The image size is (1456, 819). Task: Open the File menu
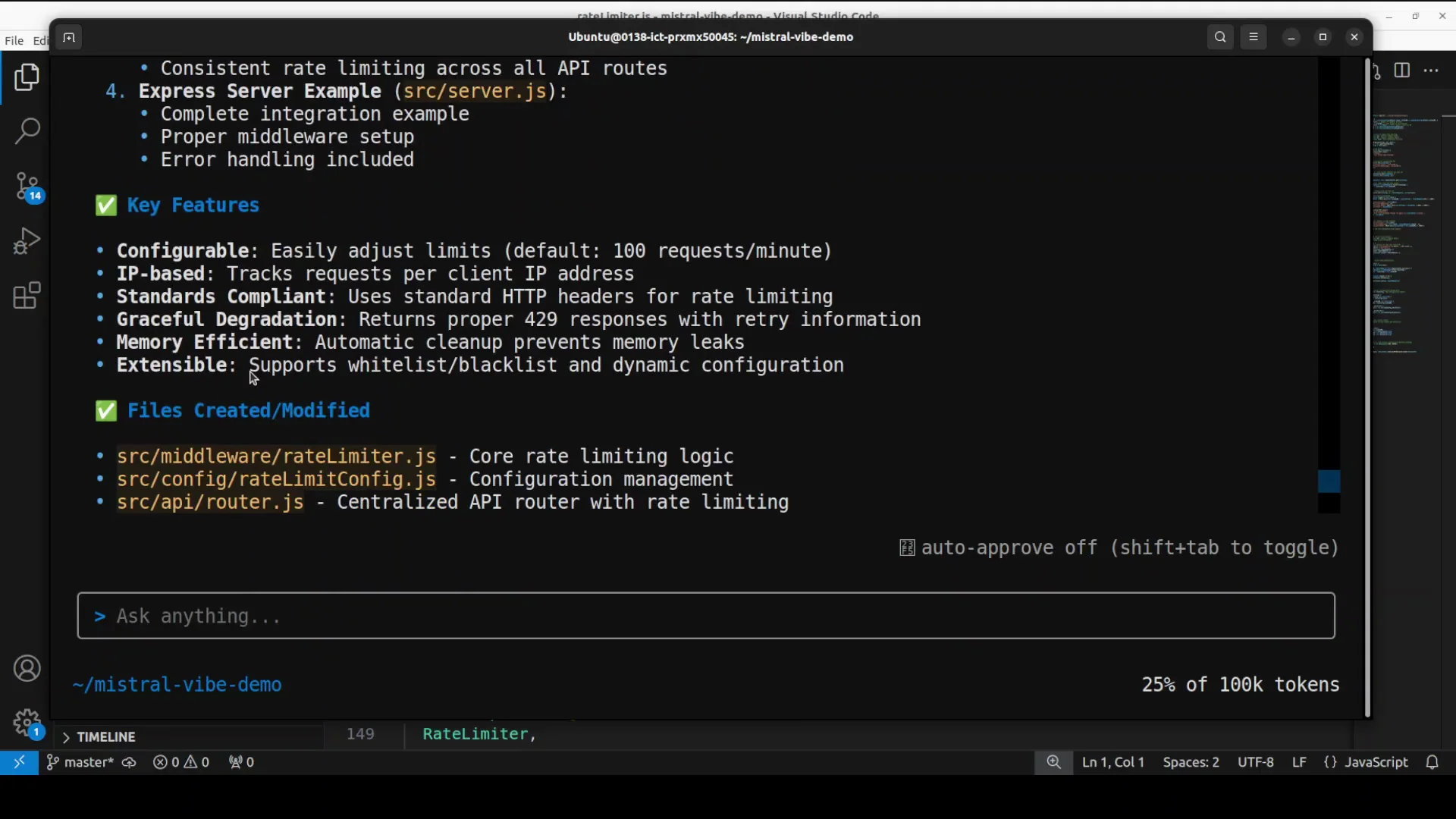click(x=13, y=40)
